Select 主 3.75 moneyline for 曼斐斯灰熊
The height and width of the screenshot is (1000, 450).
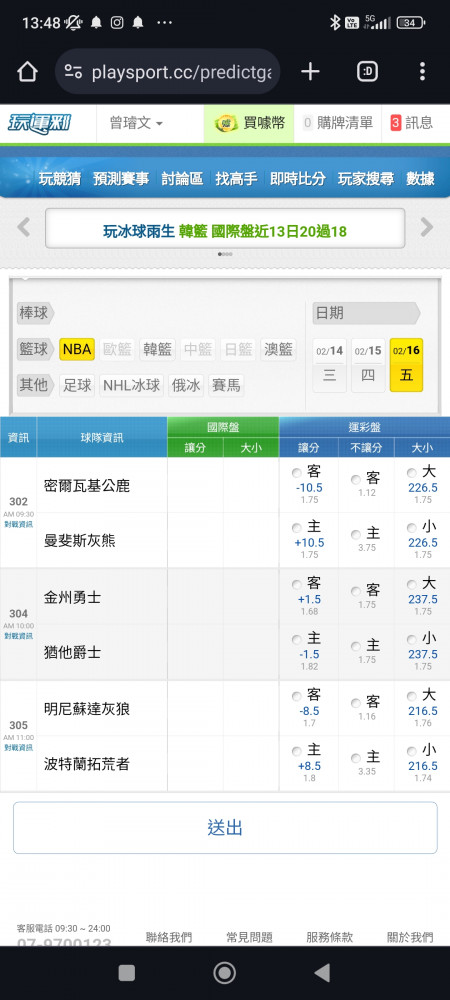[x=356, y=534]
